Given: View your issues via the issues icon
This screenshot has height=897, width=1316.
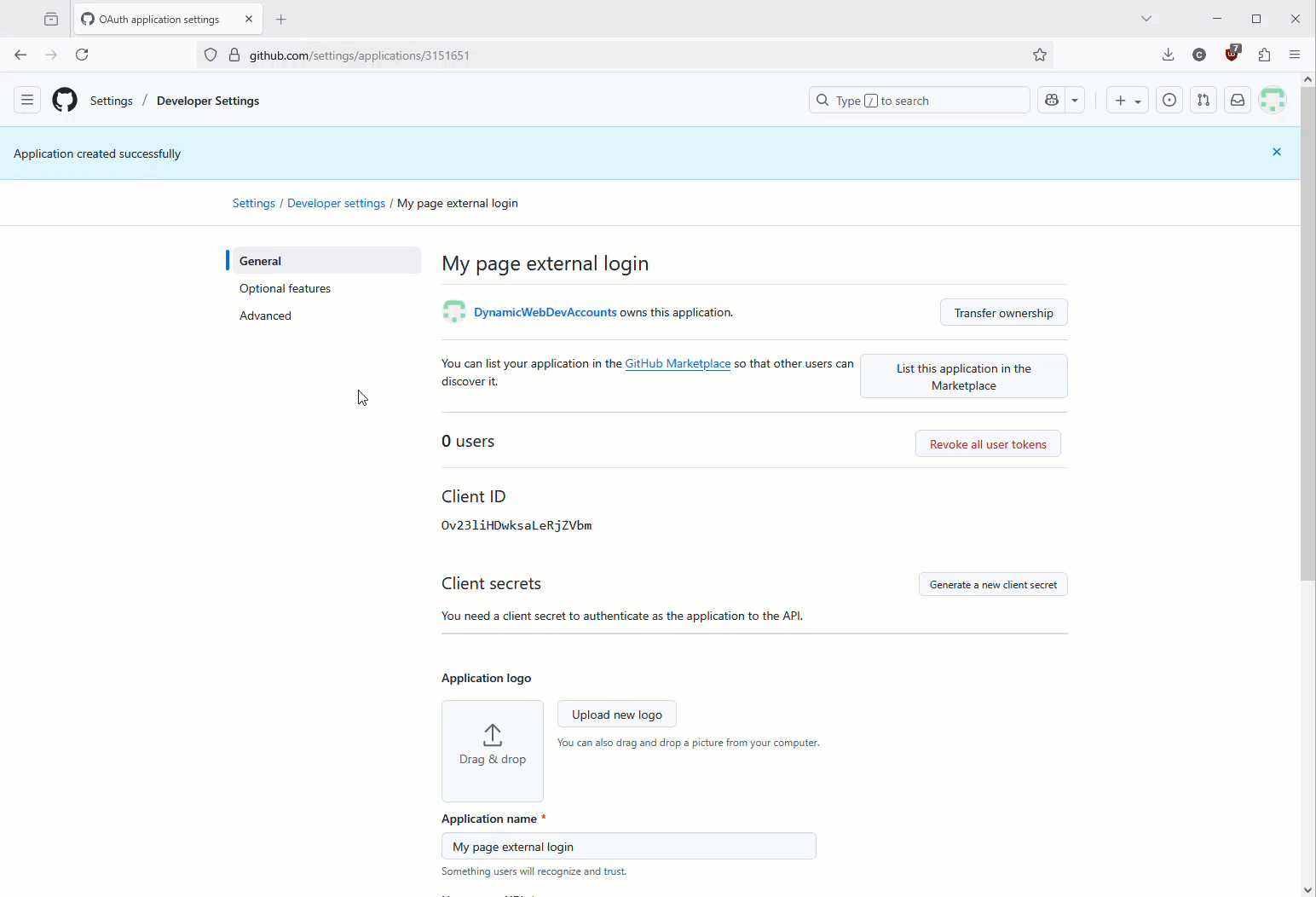Looking at the screenshot, I should click(1169, 100).
